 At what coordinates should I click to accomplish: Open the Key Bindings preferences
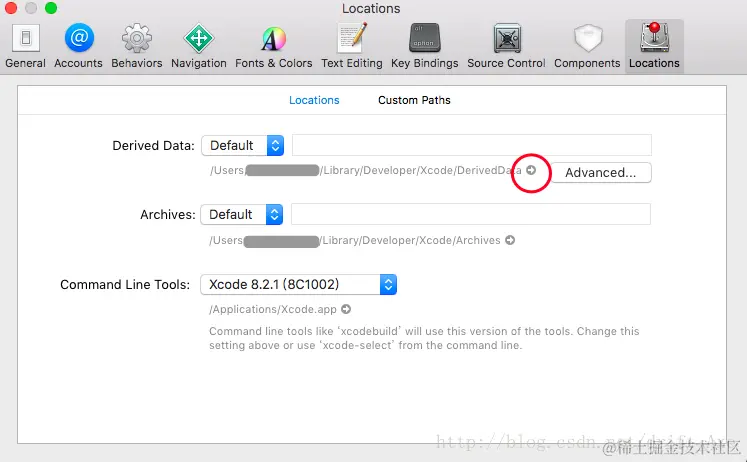tap(424, 47)
